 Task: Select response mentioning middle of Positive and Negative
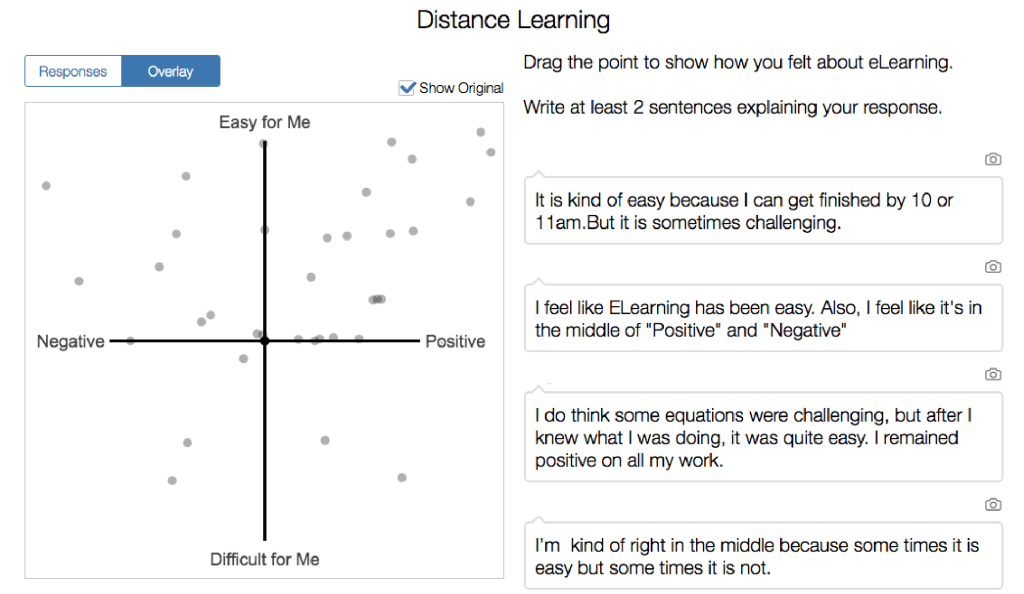click(763, 319)
